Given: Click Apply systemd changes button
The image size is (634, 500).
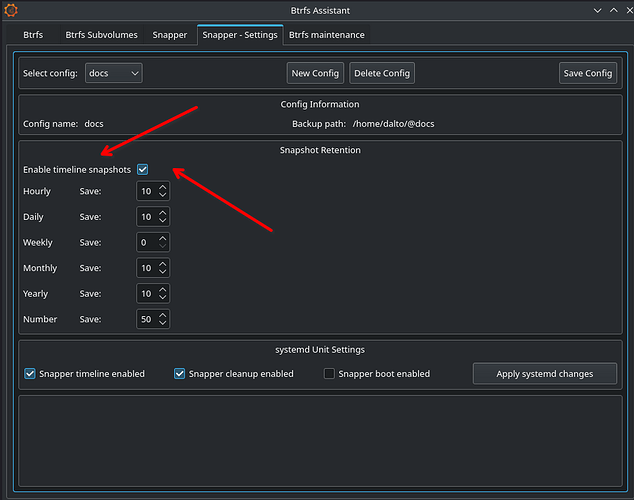Looking at the screenshot, I should (544, 374).
